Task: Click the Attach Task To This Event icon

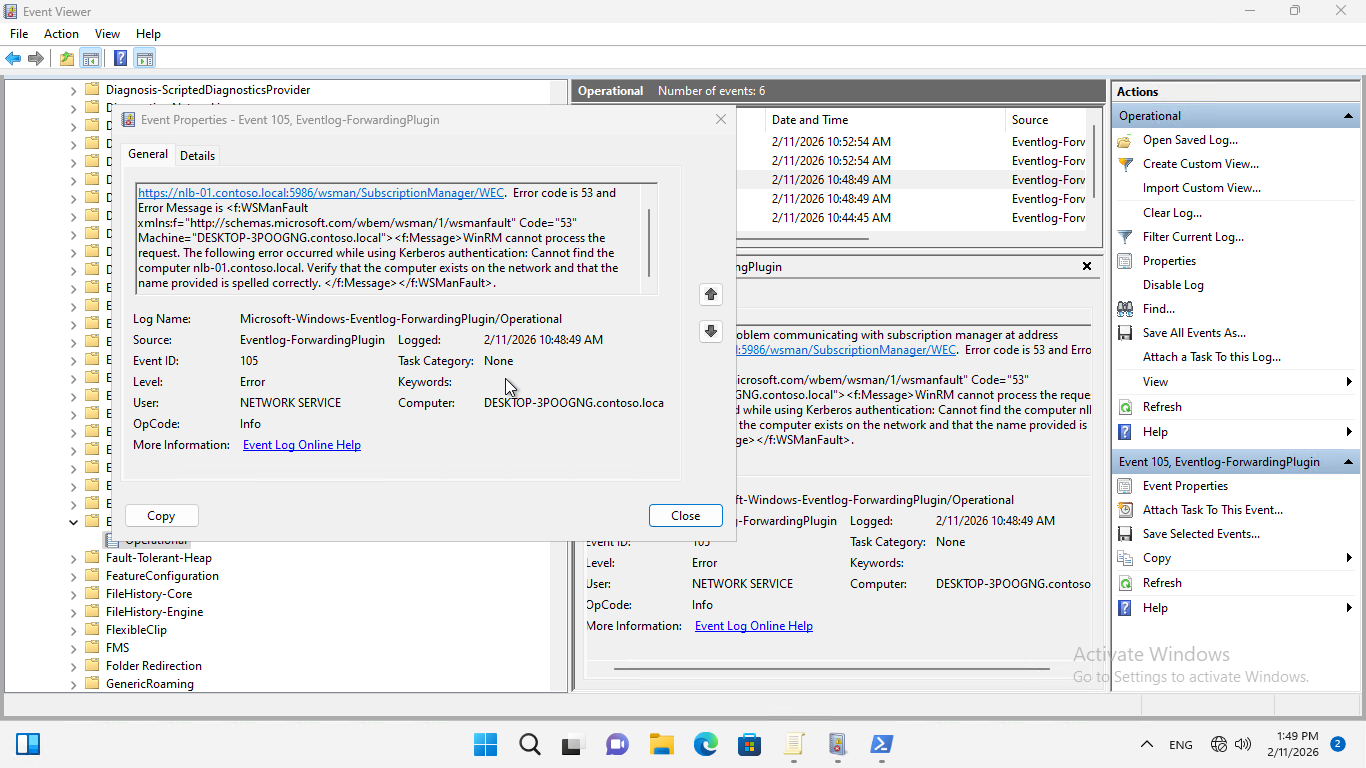Action: 1124,509
